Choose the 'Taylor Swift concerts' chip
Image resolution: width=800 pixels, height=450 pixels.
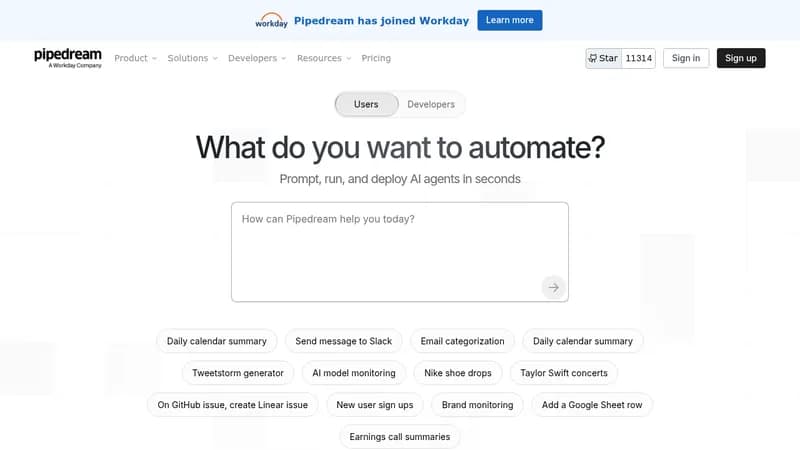tap(564, 373)
